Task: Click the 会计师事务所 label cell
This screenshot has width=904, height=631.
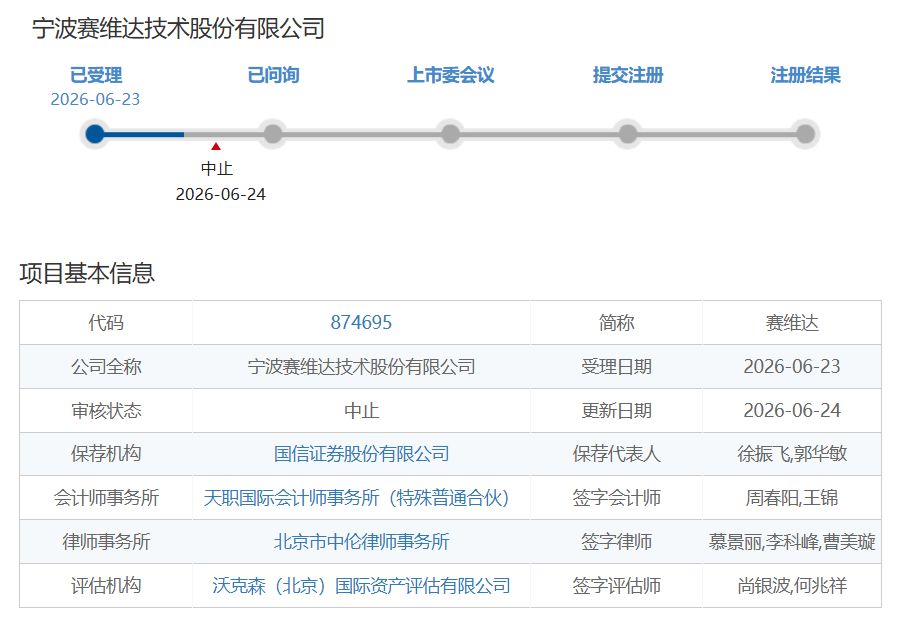Action: coord(106,498)
